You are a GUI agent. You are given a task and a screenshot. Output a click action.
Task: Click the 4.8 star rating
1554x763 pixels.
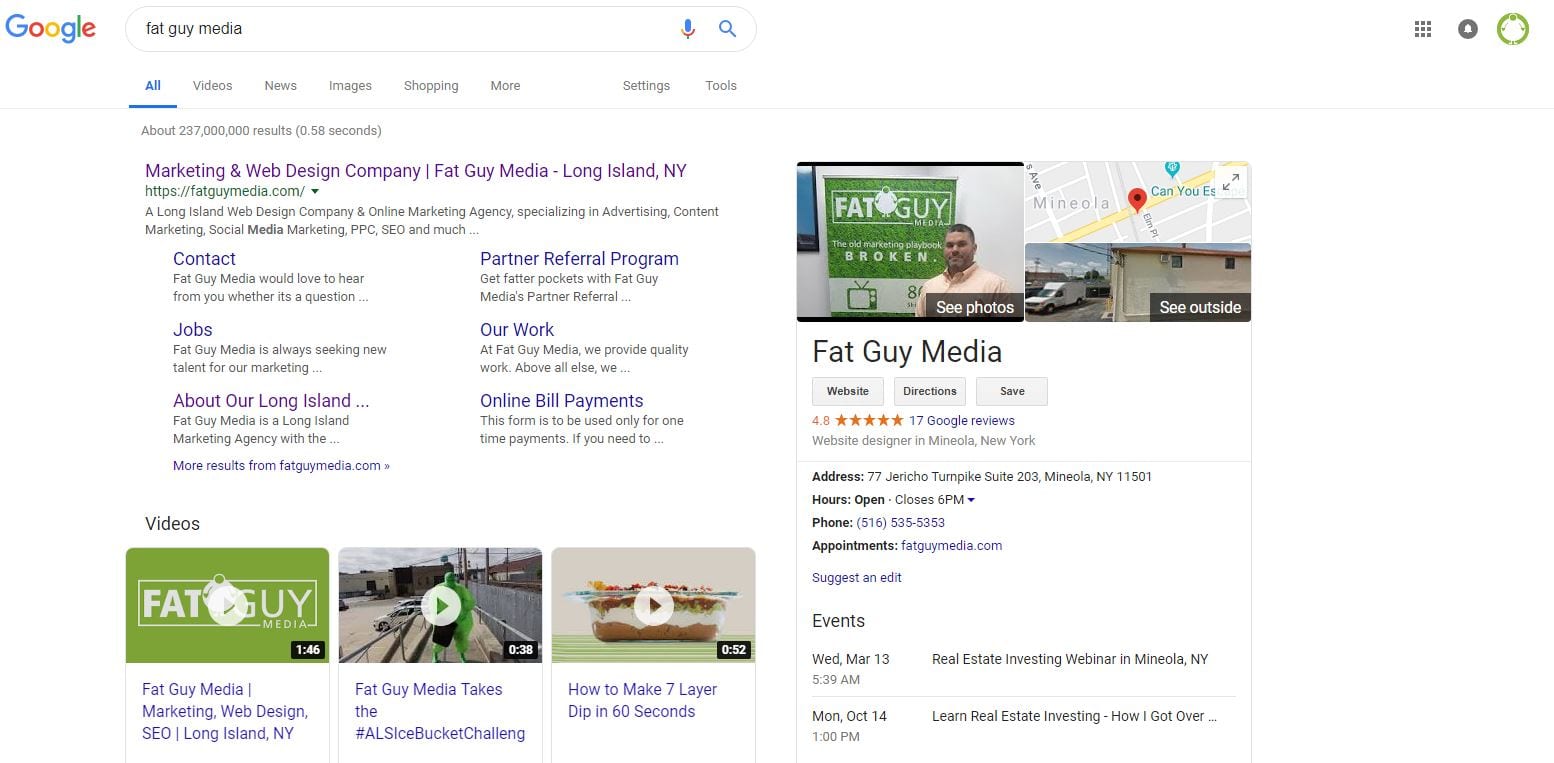tap(858, 421)
